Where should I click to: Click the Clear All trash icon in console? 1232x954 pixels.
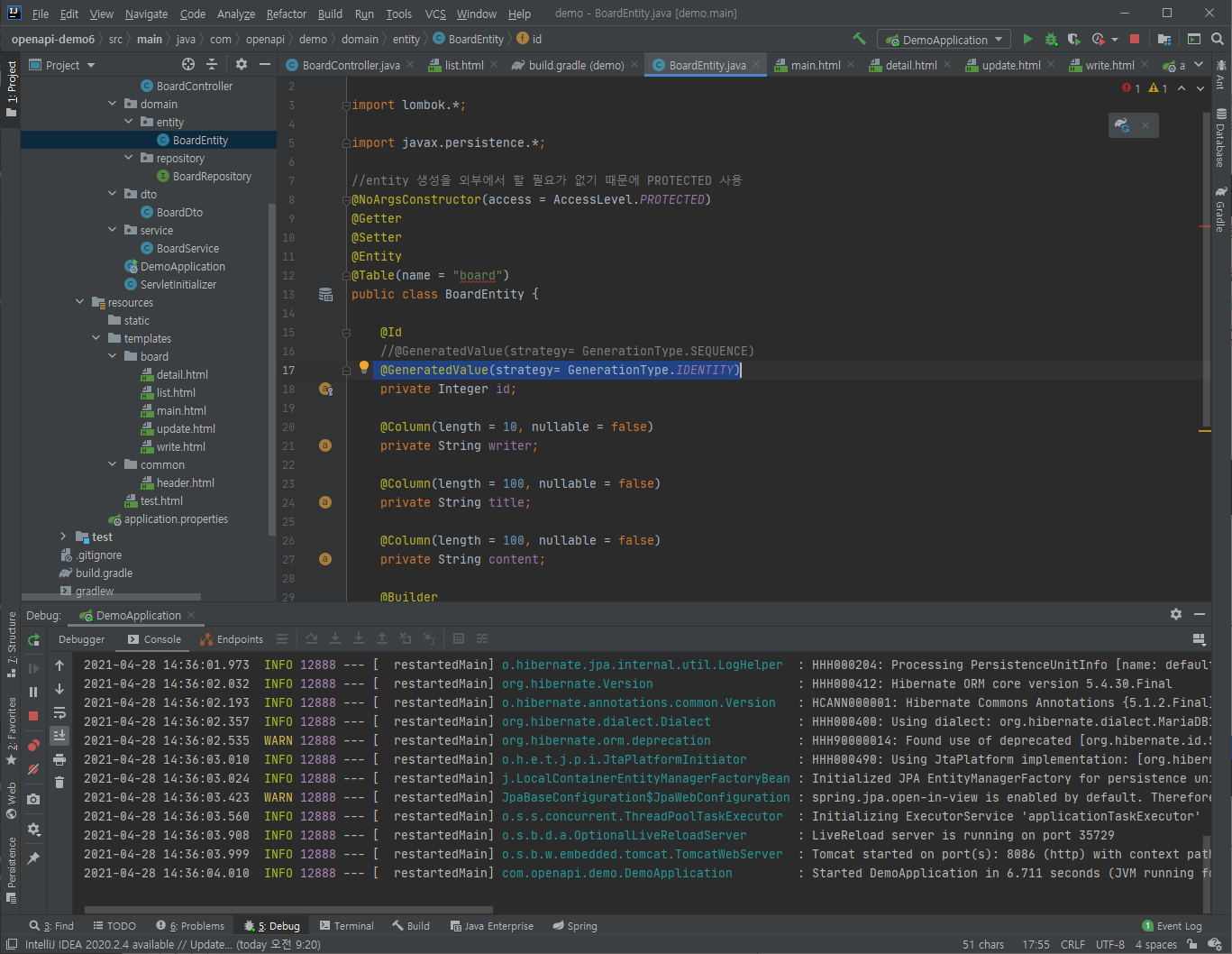[59, 782]
